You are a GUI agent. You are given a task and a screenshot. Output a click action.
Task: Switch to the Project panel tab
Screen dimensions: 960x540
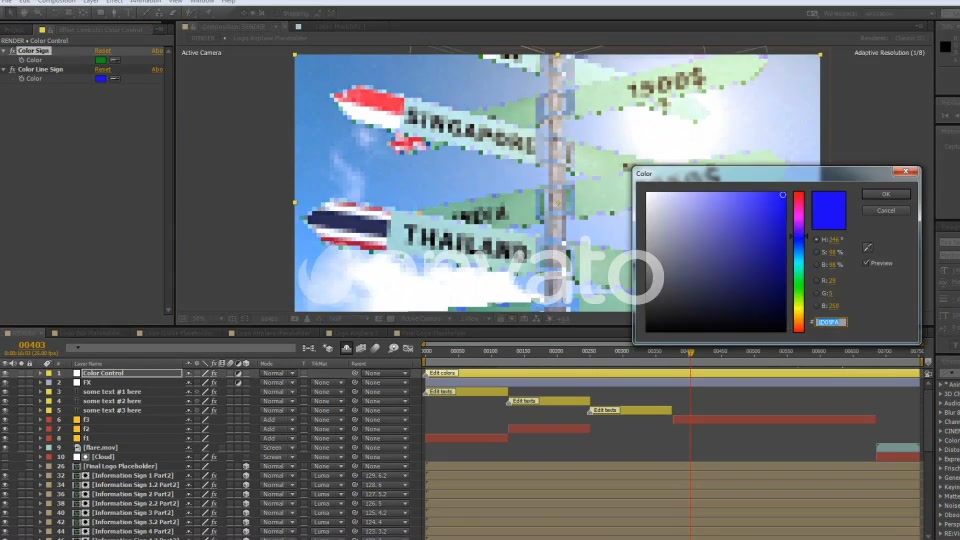click(13, 29)
